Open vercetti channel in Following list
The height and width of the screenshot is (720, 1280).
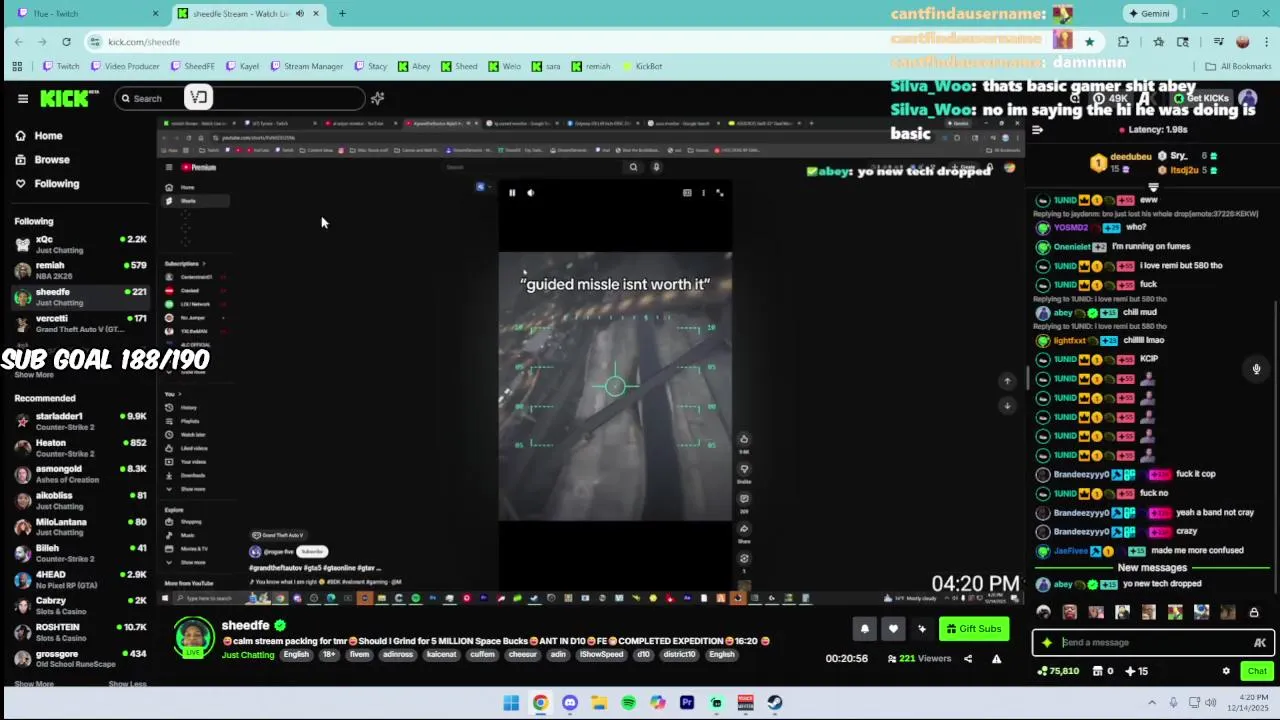point(80,323)
